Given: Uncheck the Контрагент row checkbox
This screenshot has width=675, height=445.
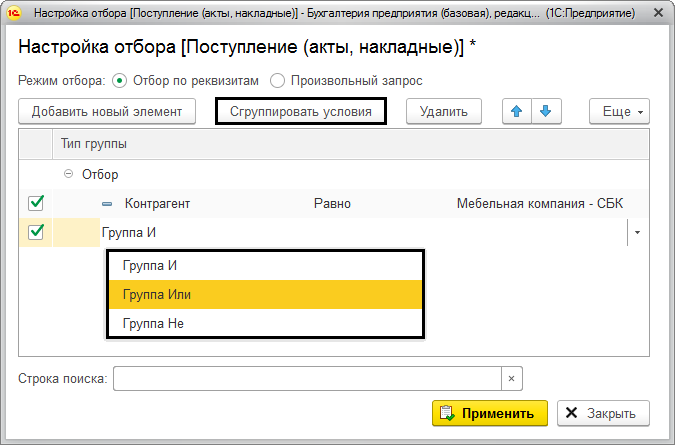Looking at the screenshot, I should (x=36, y=203).
